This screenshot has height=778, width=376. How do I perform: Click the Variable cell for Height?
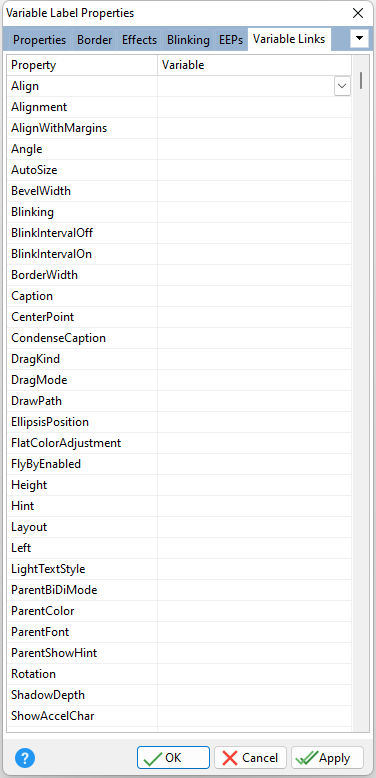tap(254, 485)
